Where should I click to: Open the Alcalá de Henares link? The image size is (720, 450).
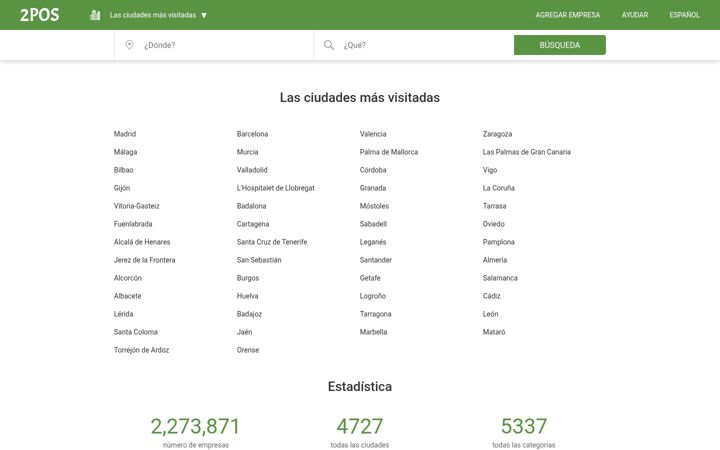[x=142, y=242]
